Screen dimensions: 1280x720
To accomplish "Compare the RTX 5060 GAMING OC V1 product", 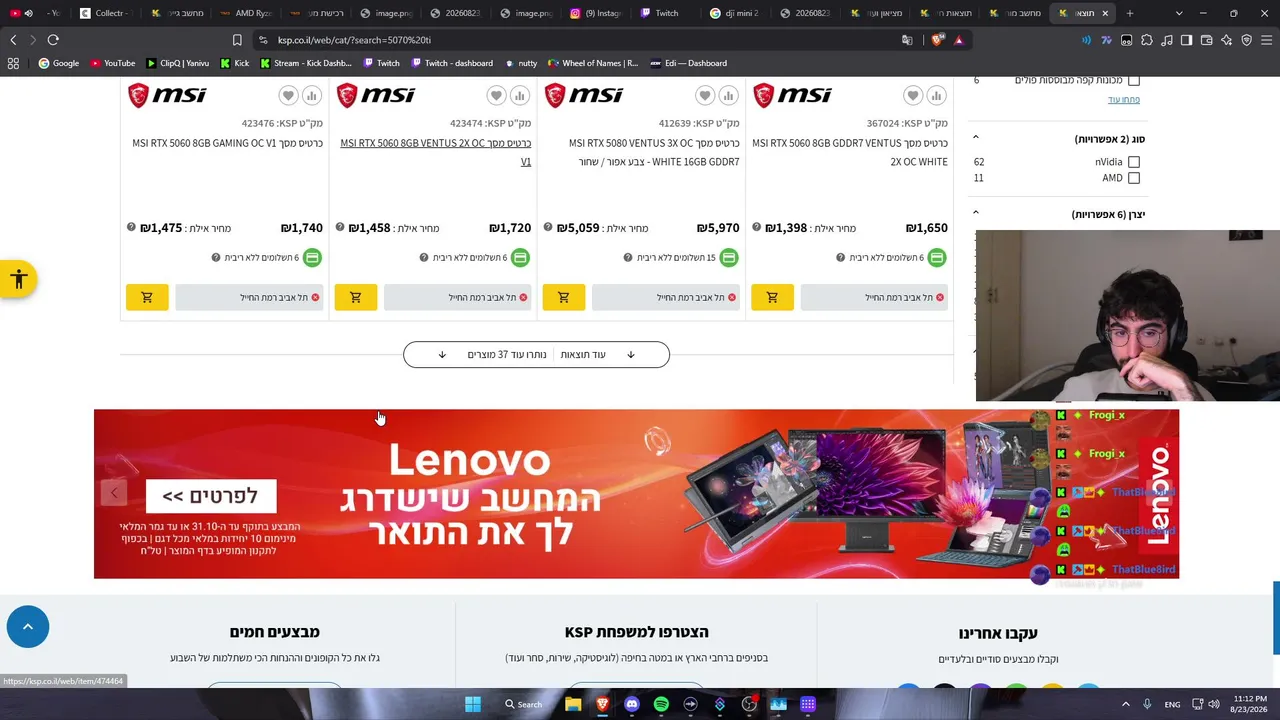I will [x=311, y=95].
